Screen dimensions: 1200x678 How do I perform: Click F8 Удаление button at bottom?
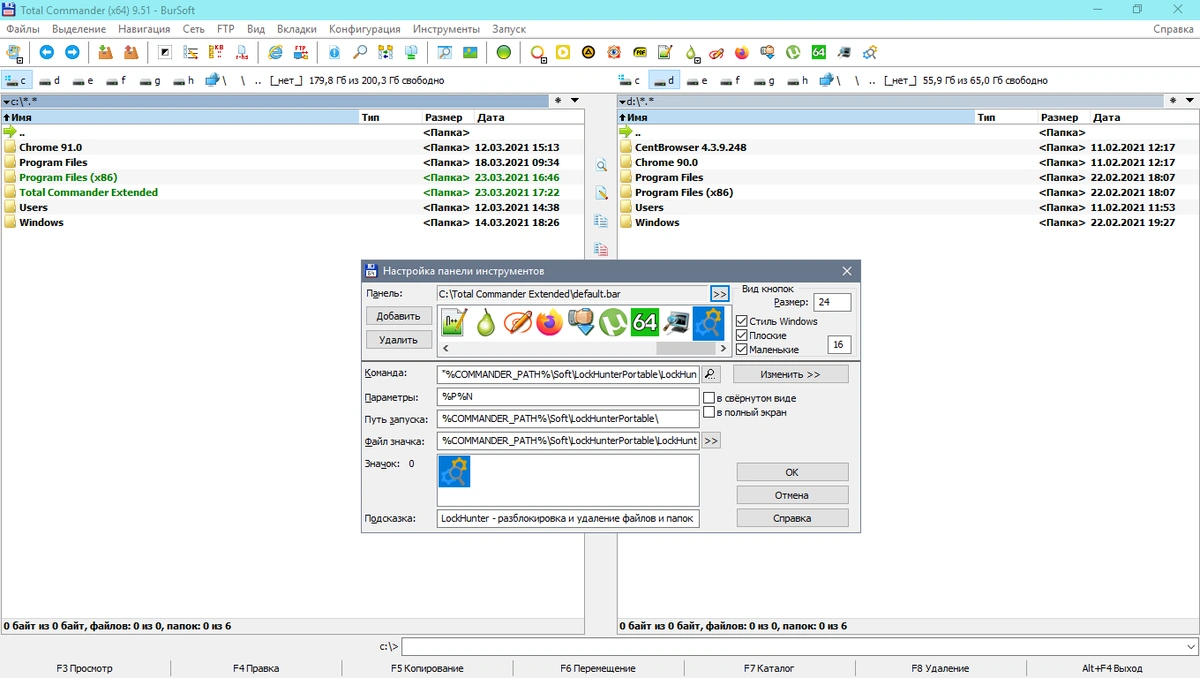click(940, 668)
